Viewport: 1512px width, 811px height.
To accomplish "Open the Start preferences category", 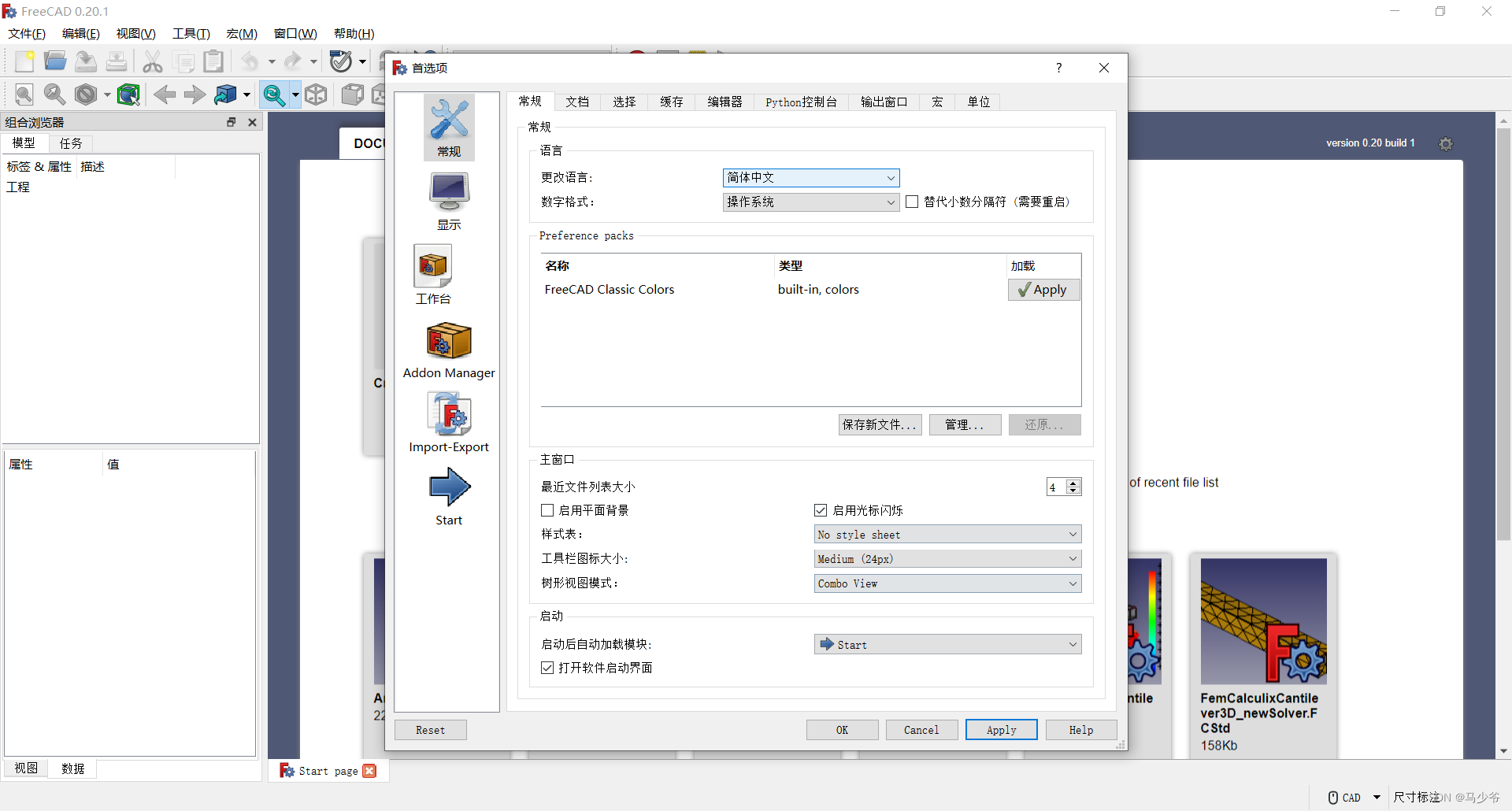I will click(449, 496).
